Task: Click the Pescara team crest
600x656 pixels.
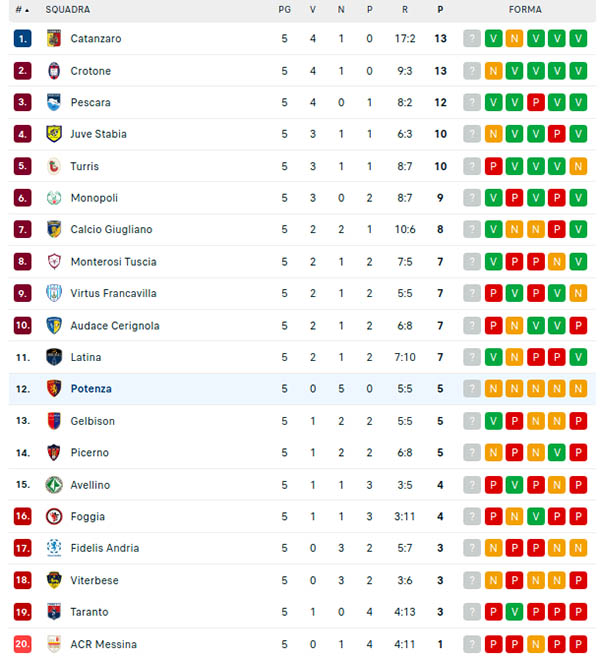Action: pyautogui.click(x=54, y=103)
